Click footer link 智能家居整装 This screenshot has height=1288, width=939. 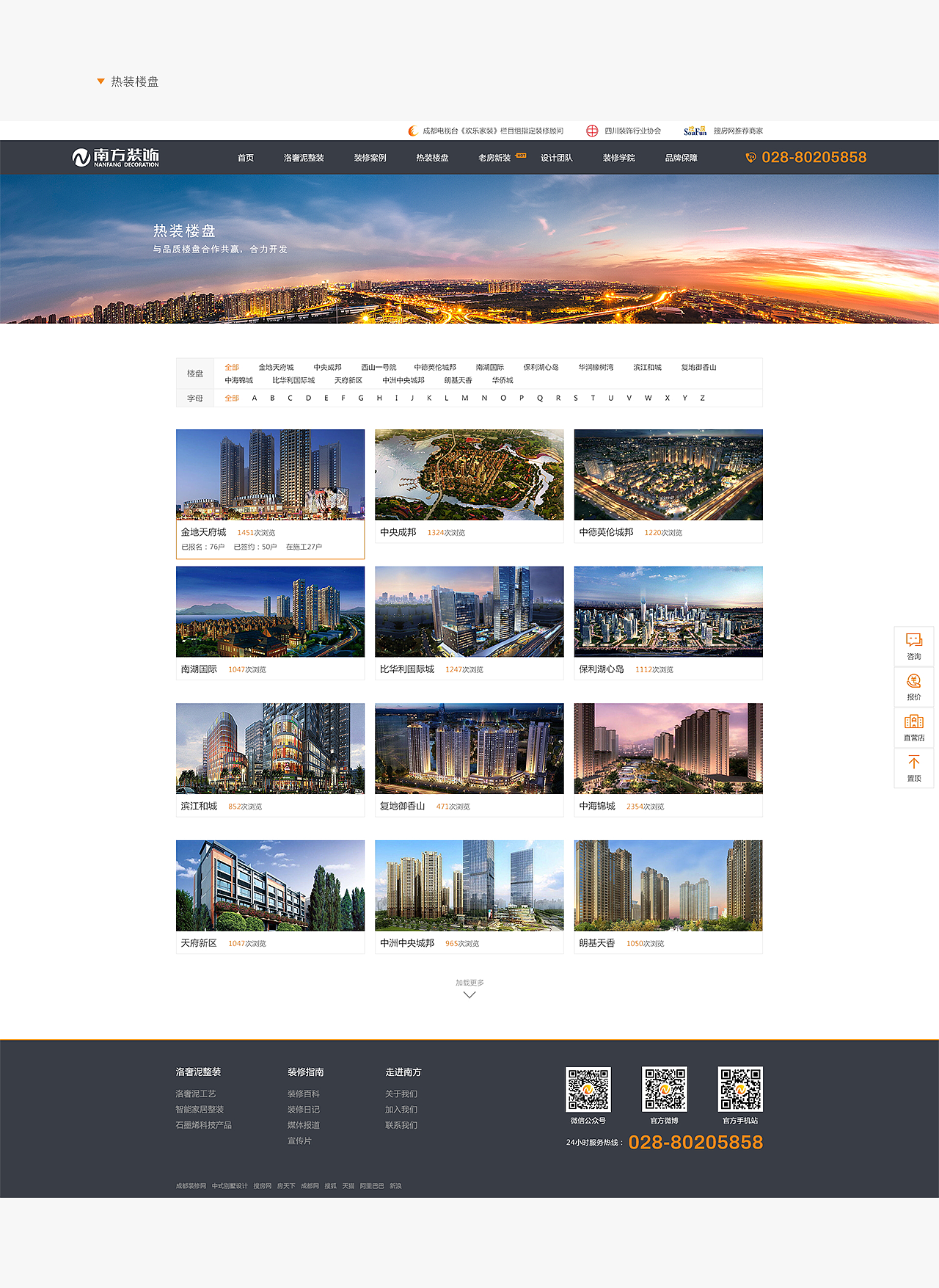click(x=200, y=1109)
